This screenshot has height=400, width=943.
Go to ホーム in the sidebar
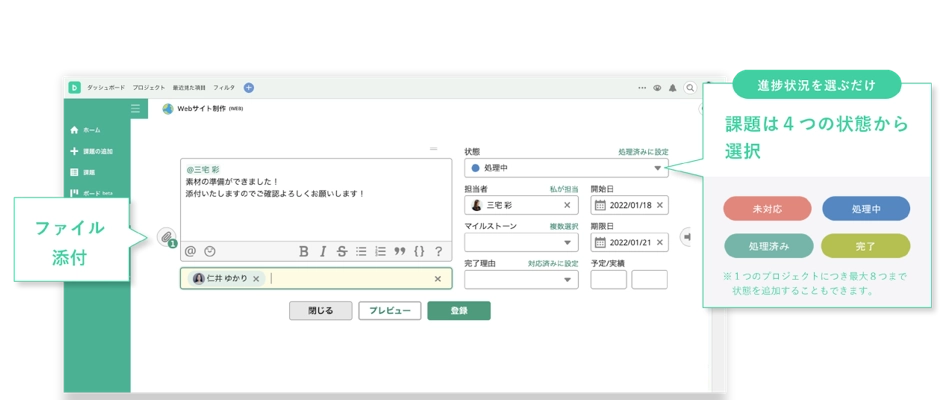(85, 130)
